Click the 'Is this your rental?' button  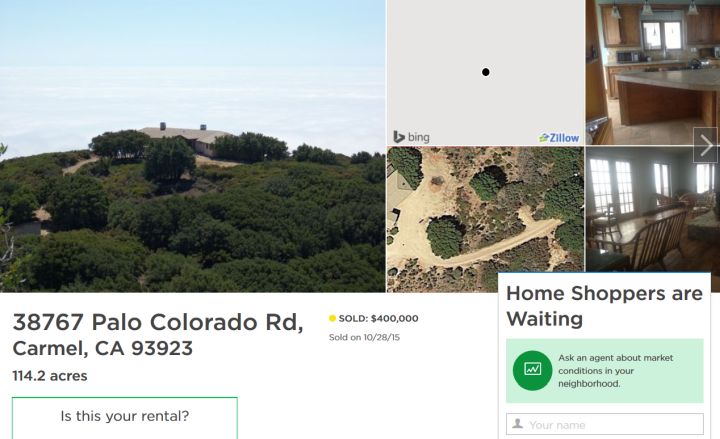click(125, 417)
